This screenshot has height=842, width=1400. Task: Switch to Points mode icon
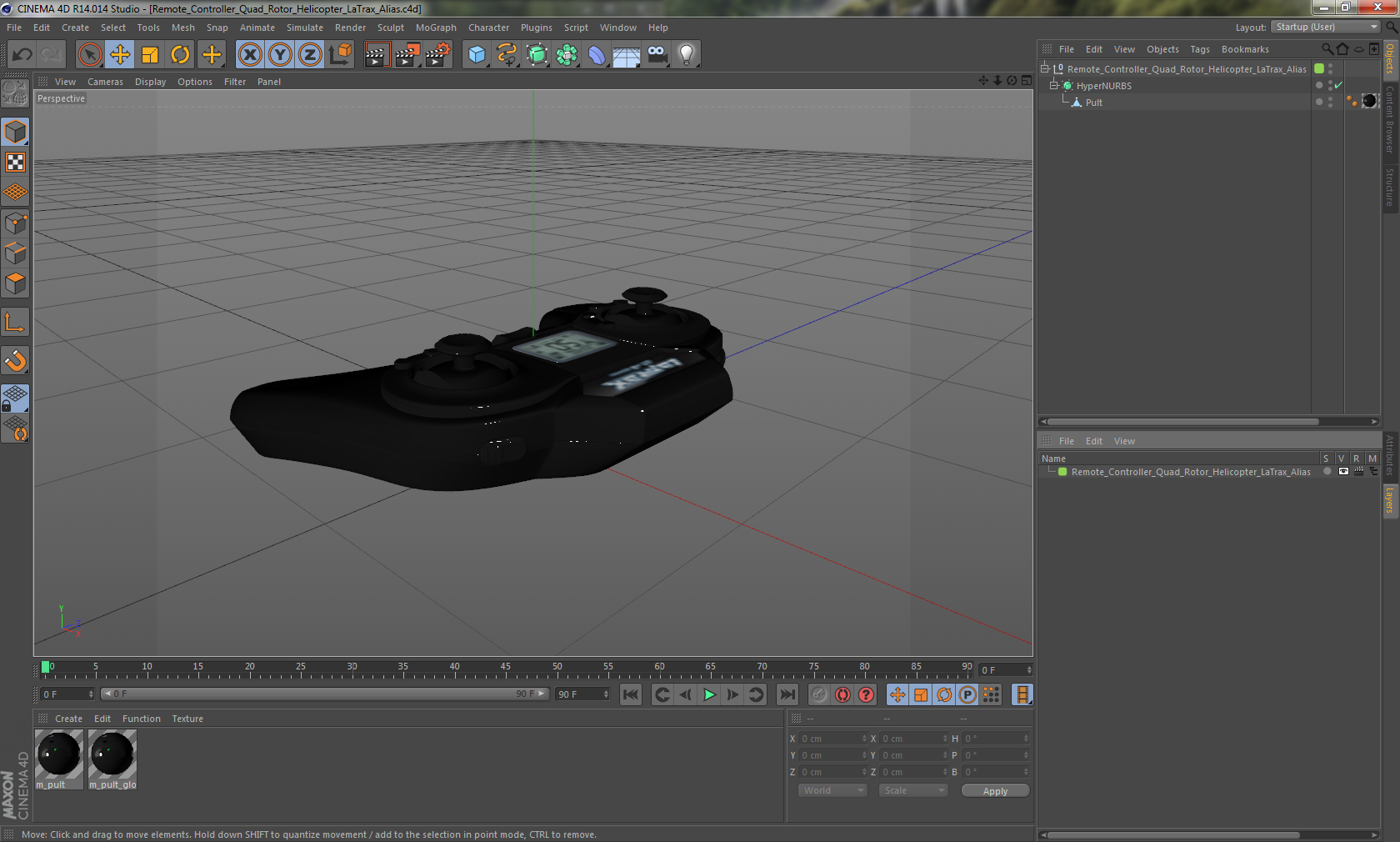(x=15, y=223)
